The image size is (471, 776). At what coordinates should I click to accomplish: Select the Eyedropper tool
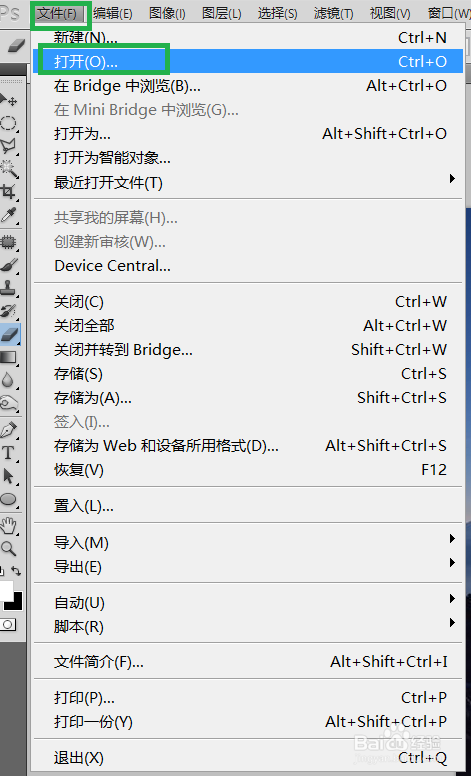8,214
